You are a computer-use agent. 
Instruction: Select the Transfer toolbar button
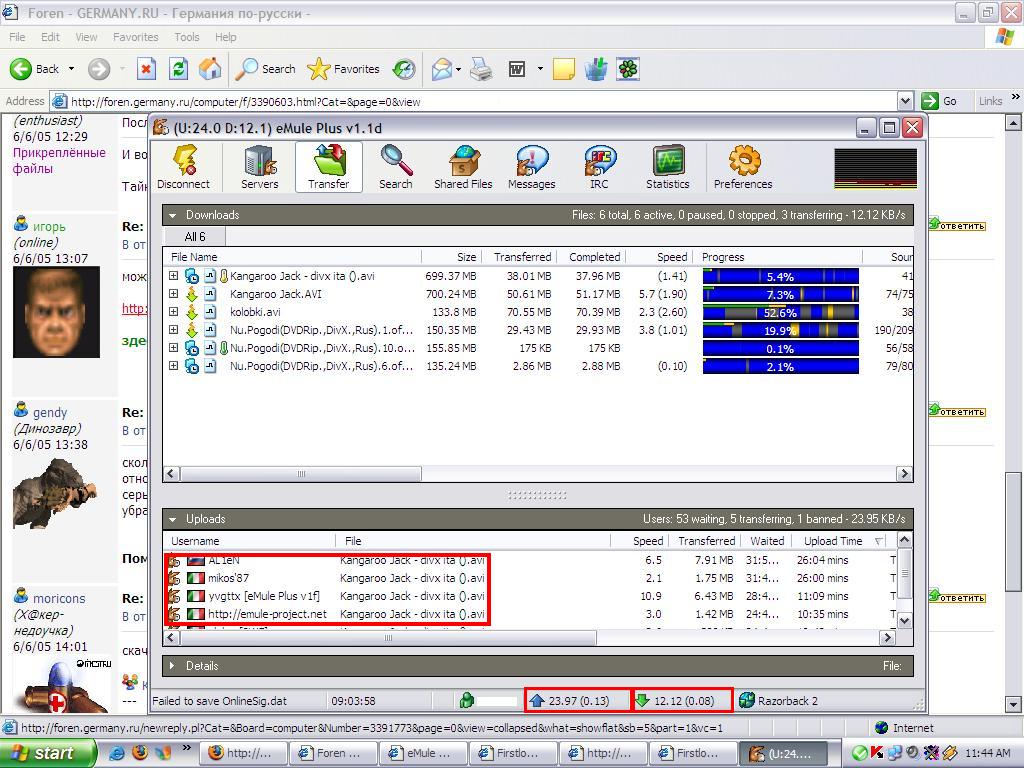[x=328, y=167]
